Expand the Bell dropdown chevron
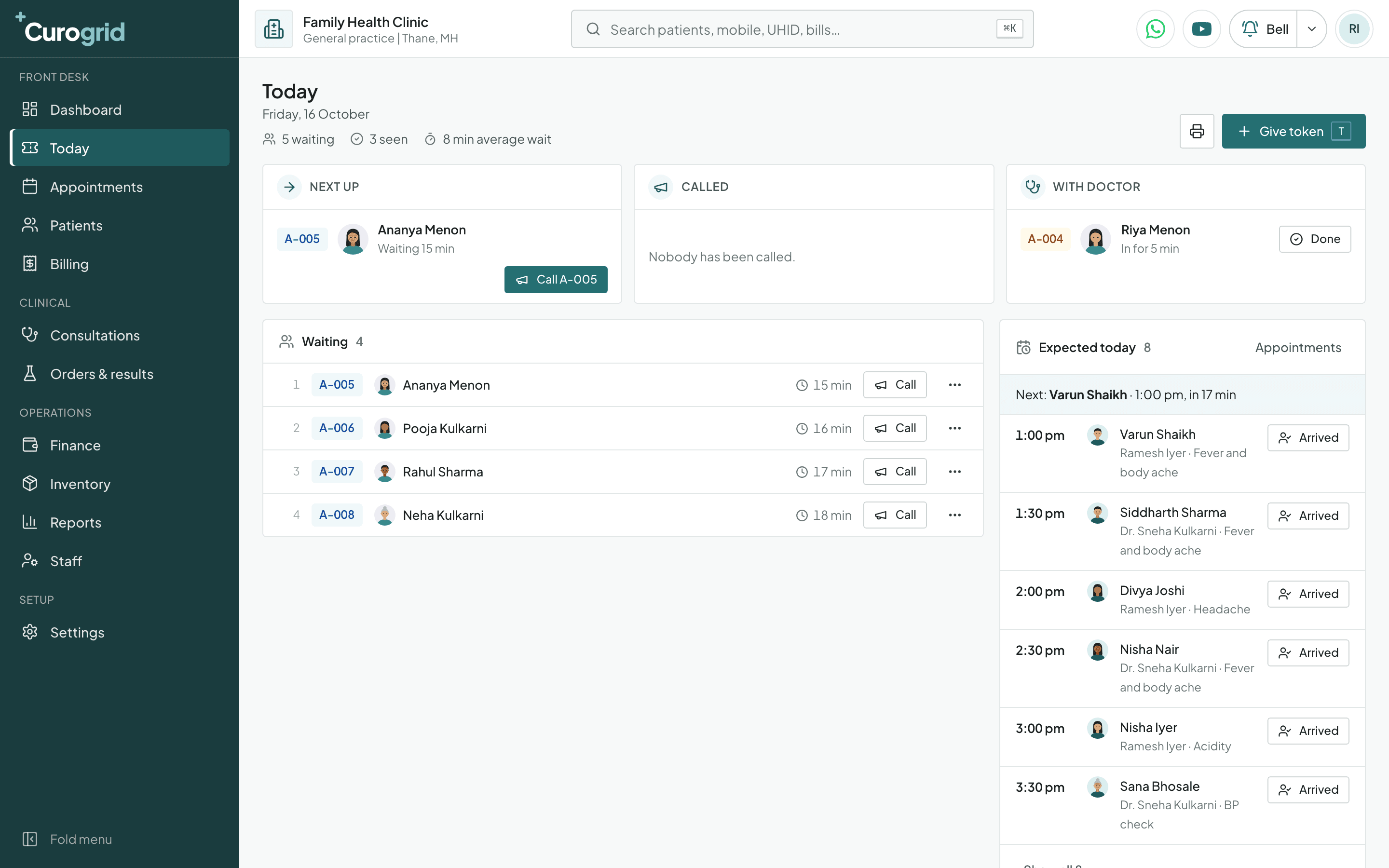 1311,29
